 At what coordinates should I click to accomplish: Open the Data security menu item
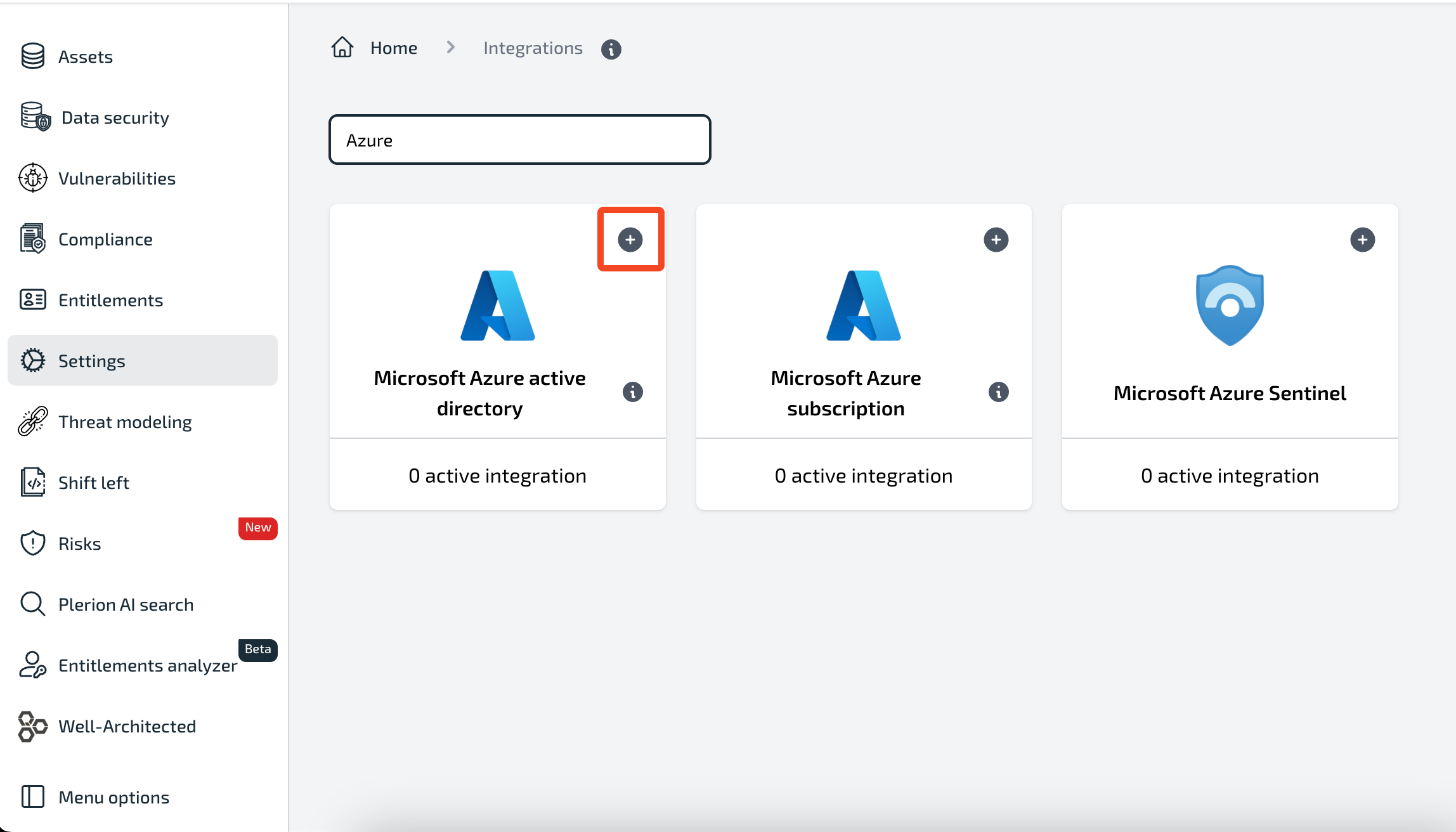click(x=115, y=117)
